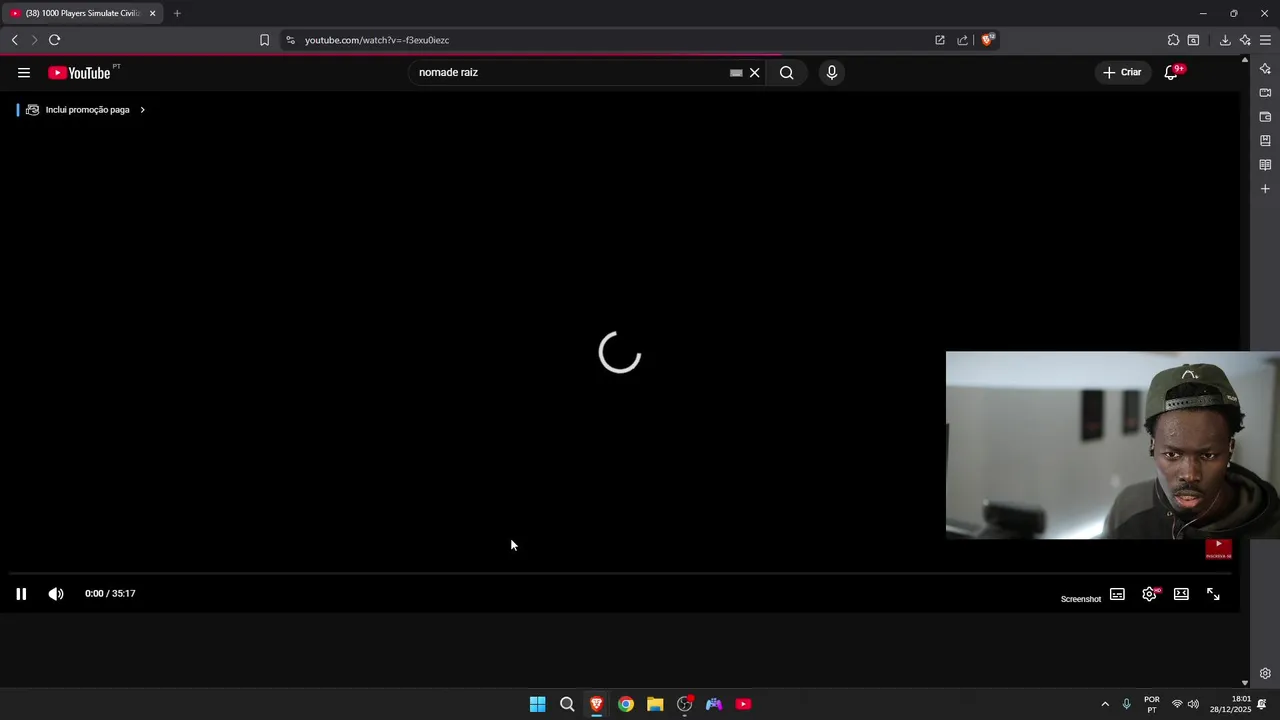The image size is (1280, 720).
Task: Switch the video to full screen
Action: [x=1213, y=594]
